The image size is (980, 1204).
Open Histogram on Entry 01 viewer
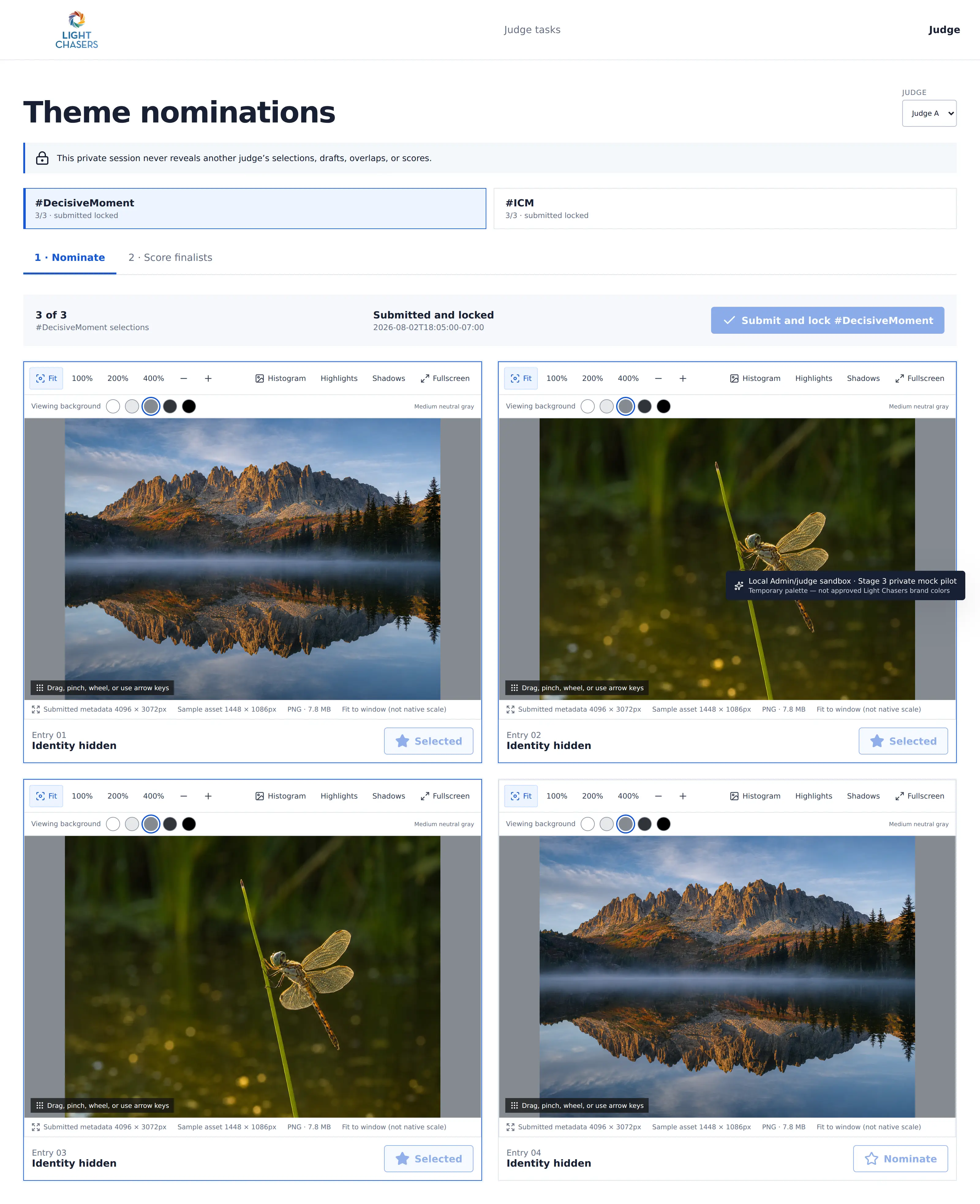(281, 378)
